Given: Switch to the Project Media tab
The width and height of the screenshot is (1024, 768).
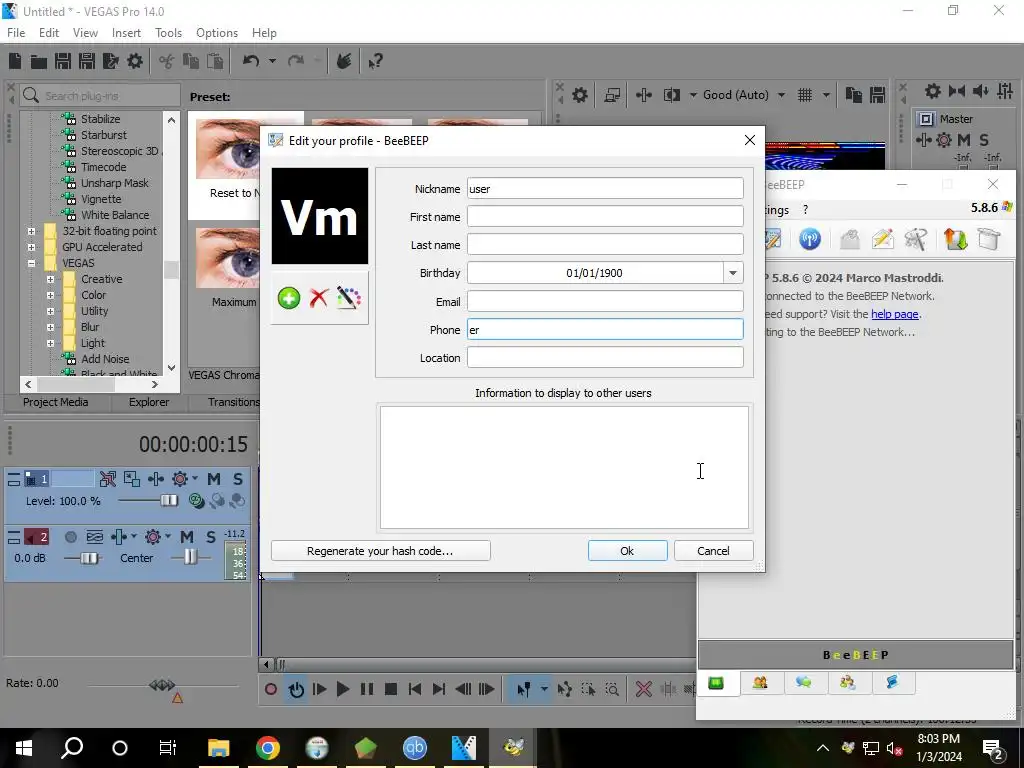Looking at the screenshot, I should [x=56, y=402].
